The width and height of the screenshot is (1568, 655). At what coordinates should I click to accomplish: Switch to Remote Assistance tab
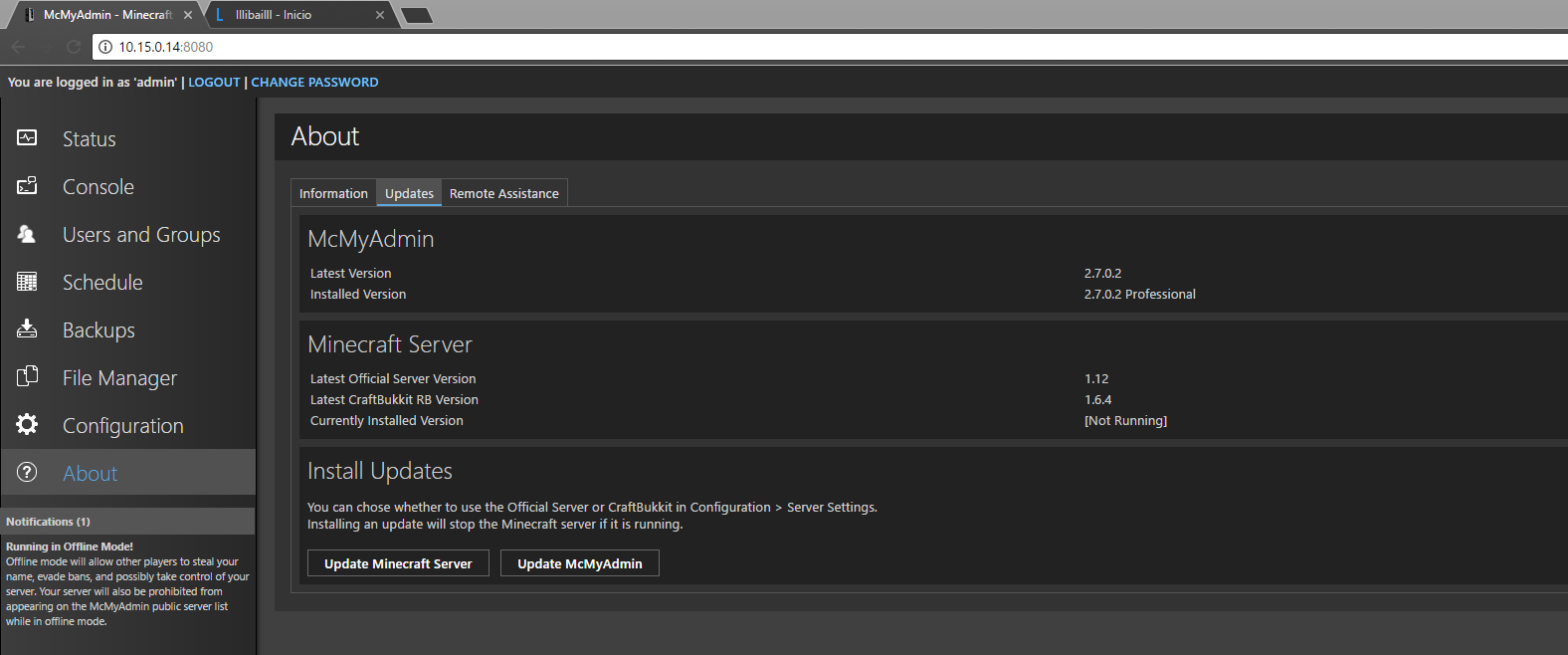(x=504, y=193)
